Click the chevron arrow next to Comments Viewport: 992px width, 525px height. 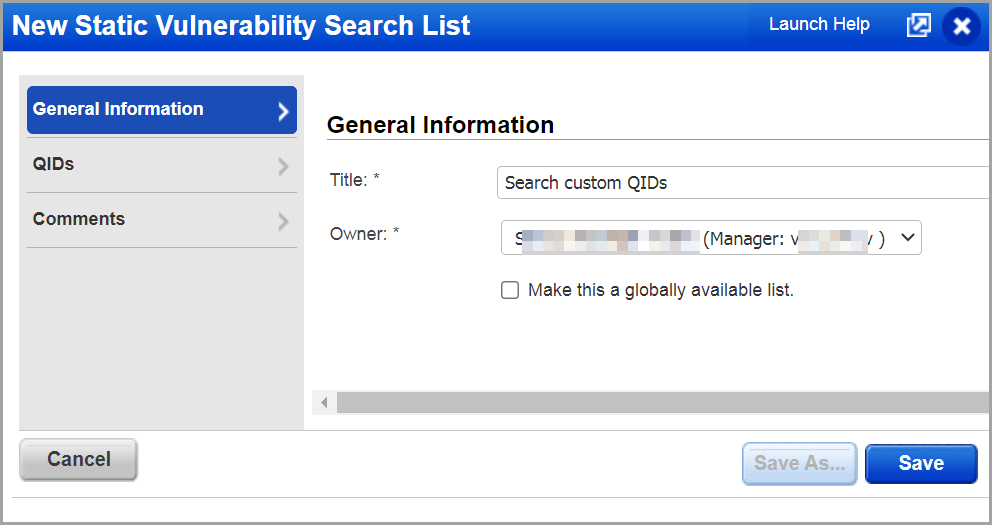[x=283, y=221]
